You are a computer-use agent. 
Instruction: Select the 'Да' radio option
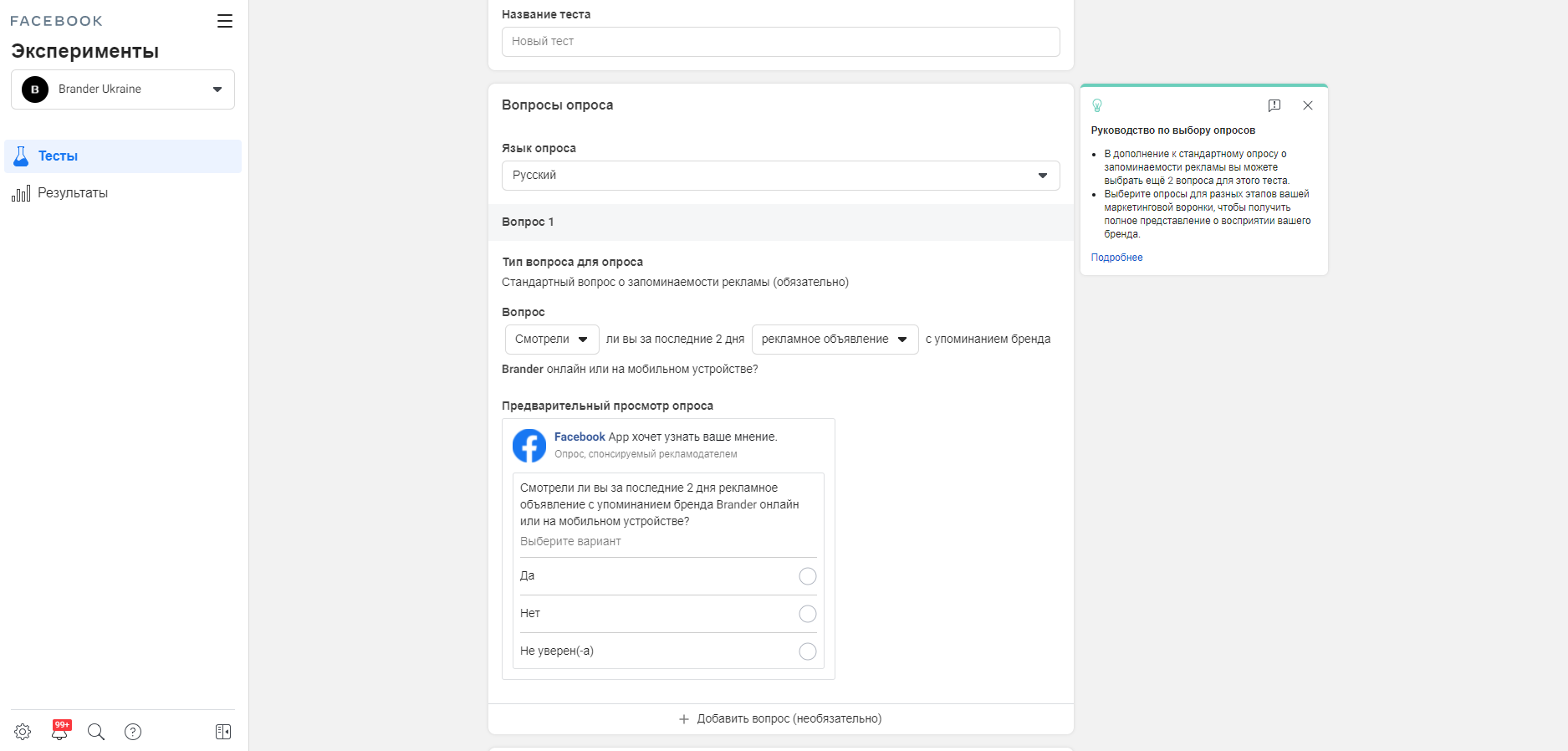click(807, 576)
